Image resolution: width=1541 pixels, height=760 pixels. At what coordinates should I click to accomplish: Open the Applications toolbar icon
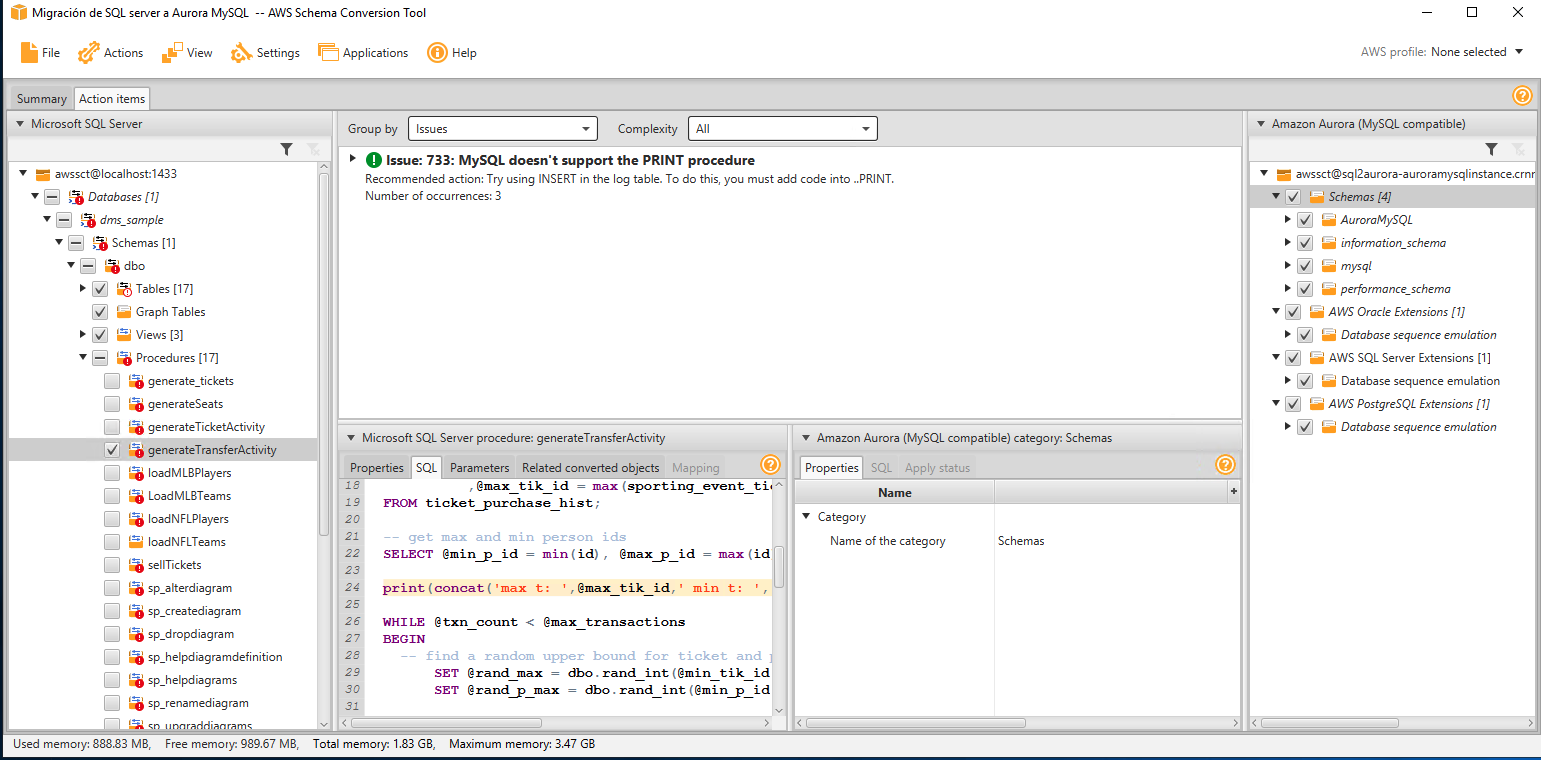[x=328, y=53]
